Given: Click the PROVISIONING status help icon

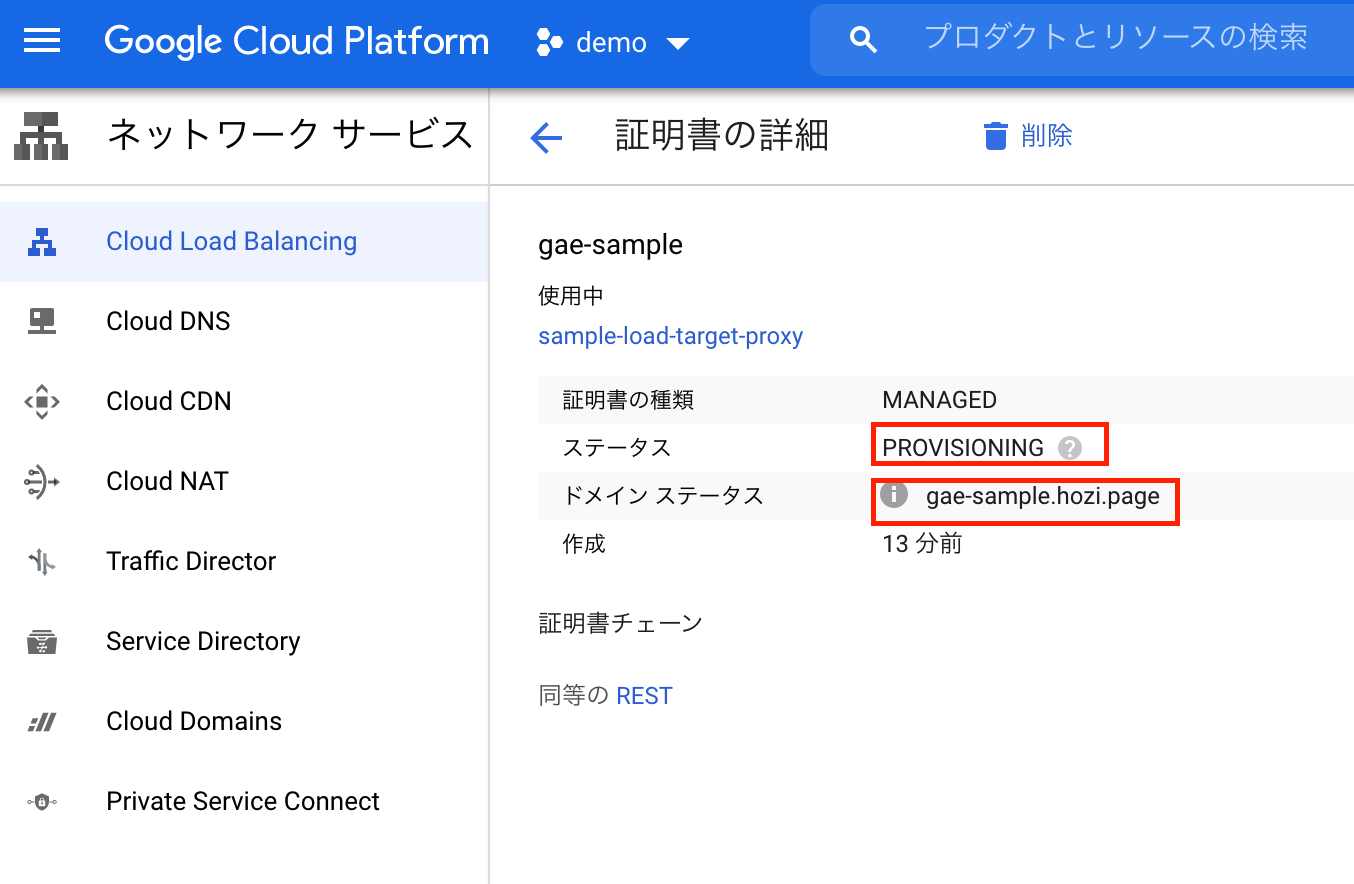Looking at the screenshot, I should (x=1070, y=447).
